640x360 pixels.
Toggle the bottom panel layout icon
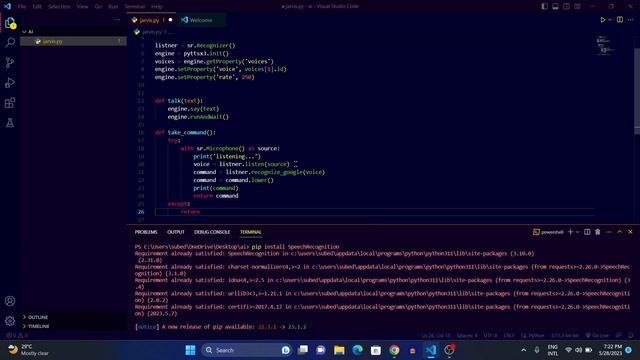click(x=556, y=7)
